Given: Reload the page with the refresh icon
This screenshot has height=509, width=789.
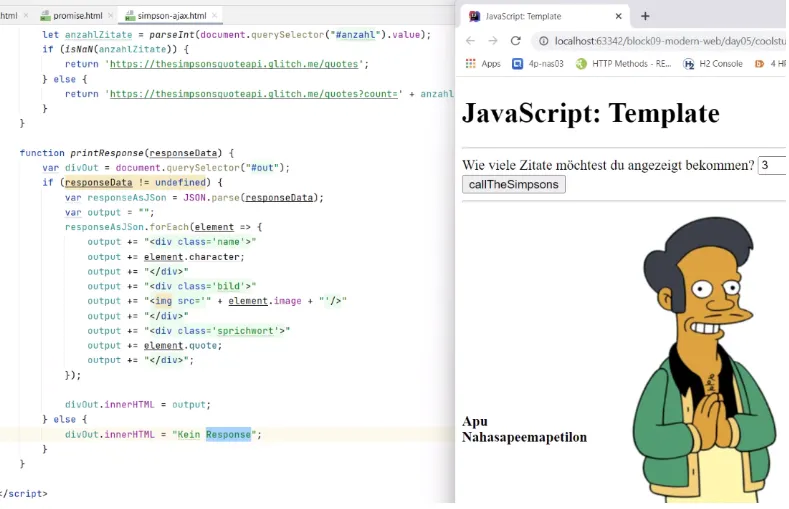Looking at the screenshot, I should [516, 41].
